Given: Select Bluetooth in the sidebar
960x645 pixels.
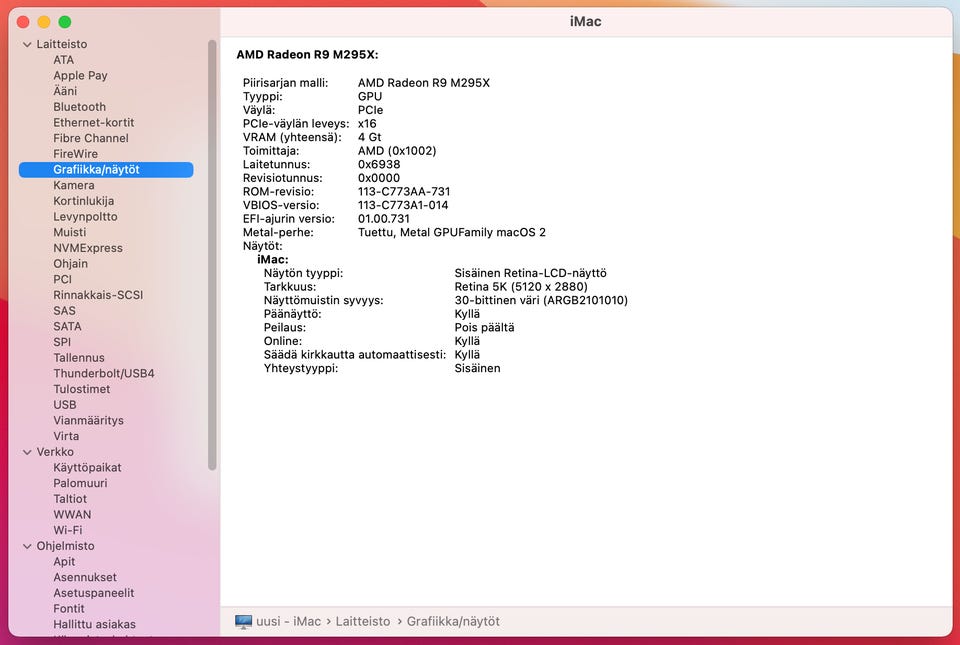Looking at the screenshot, I should pyautogui.click(x=80, y=107).
